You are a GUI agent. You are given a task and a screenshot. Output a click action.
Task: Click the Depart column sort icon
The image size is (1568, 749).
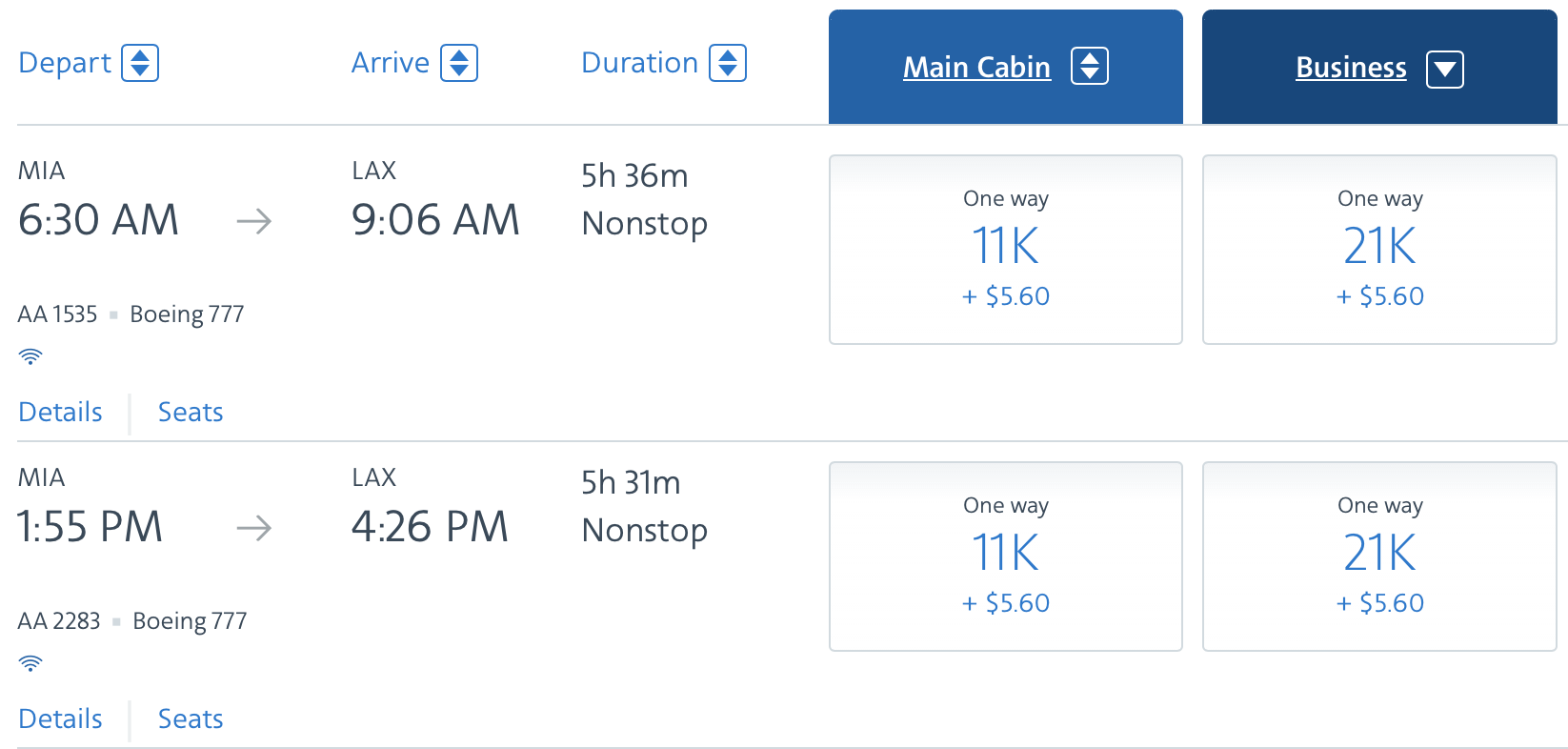point(141,62)
